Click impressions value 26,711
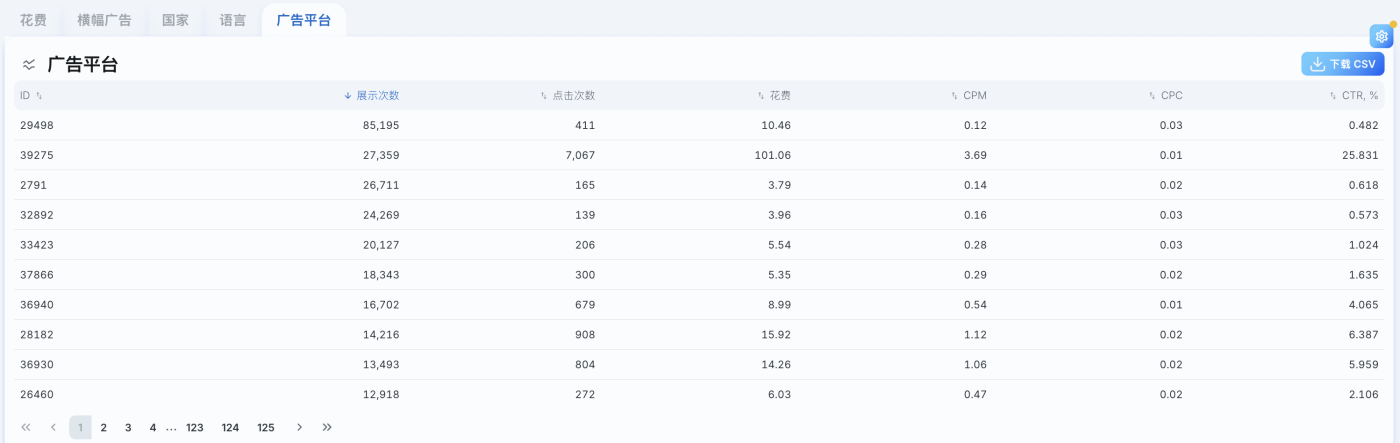This screenshot has height=443, width=1400. pyautogui.click(x=381, y=185)
